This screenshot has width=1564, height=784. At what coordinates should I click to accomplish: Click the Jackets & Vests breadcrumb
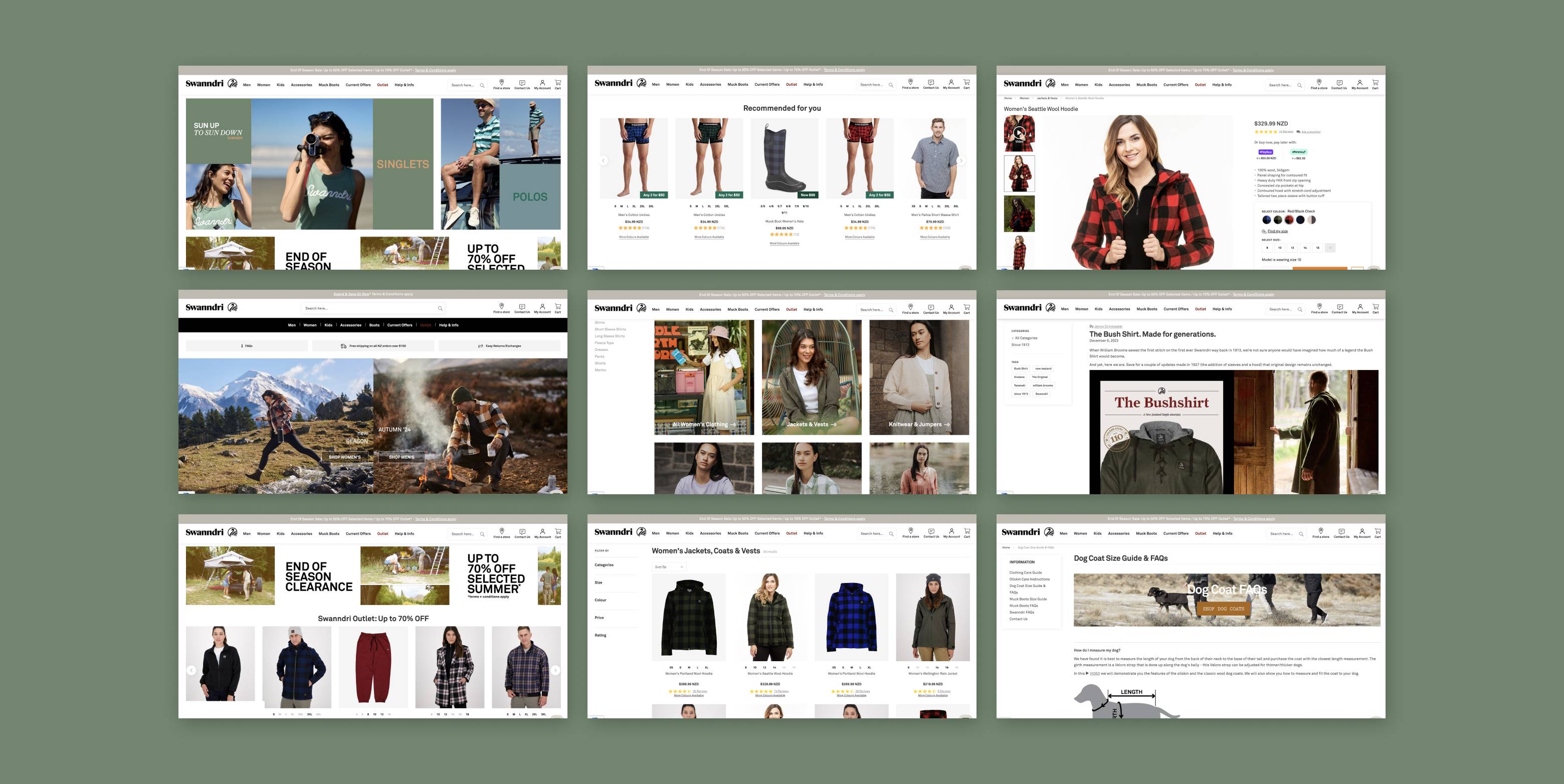coord(1047,98)
